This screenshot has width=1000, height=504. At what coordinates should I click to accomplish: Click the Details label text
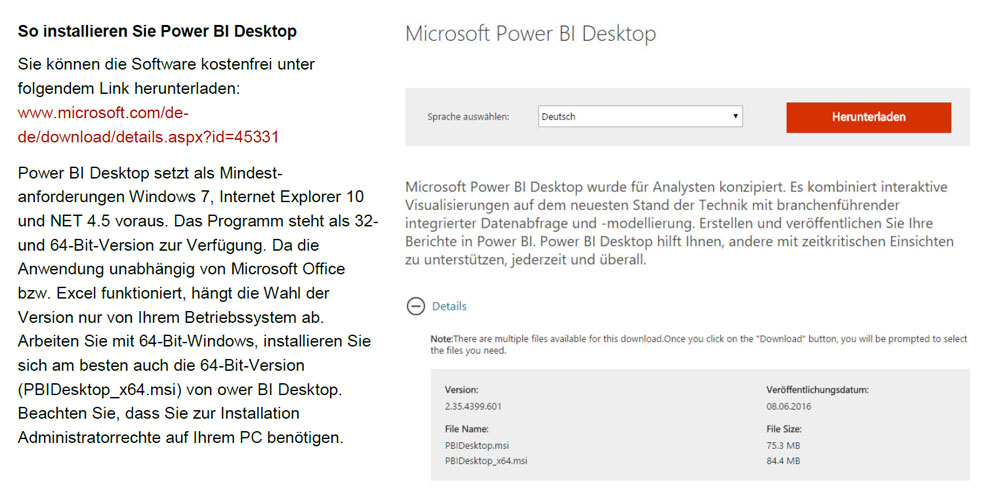click(449, 306)
